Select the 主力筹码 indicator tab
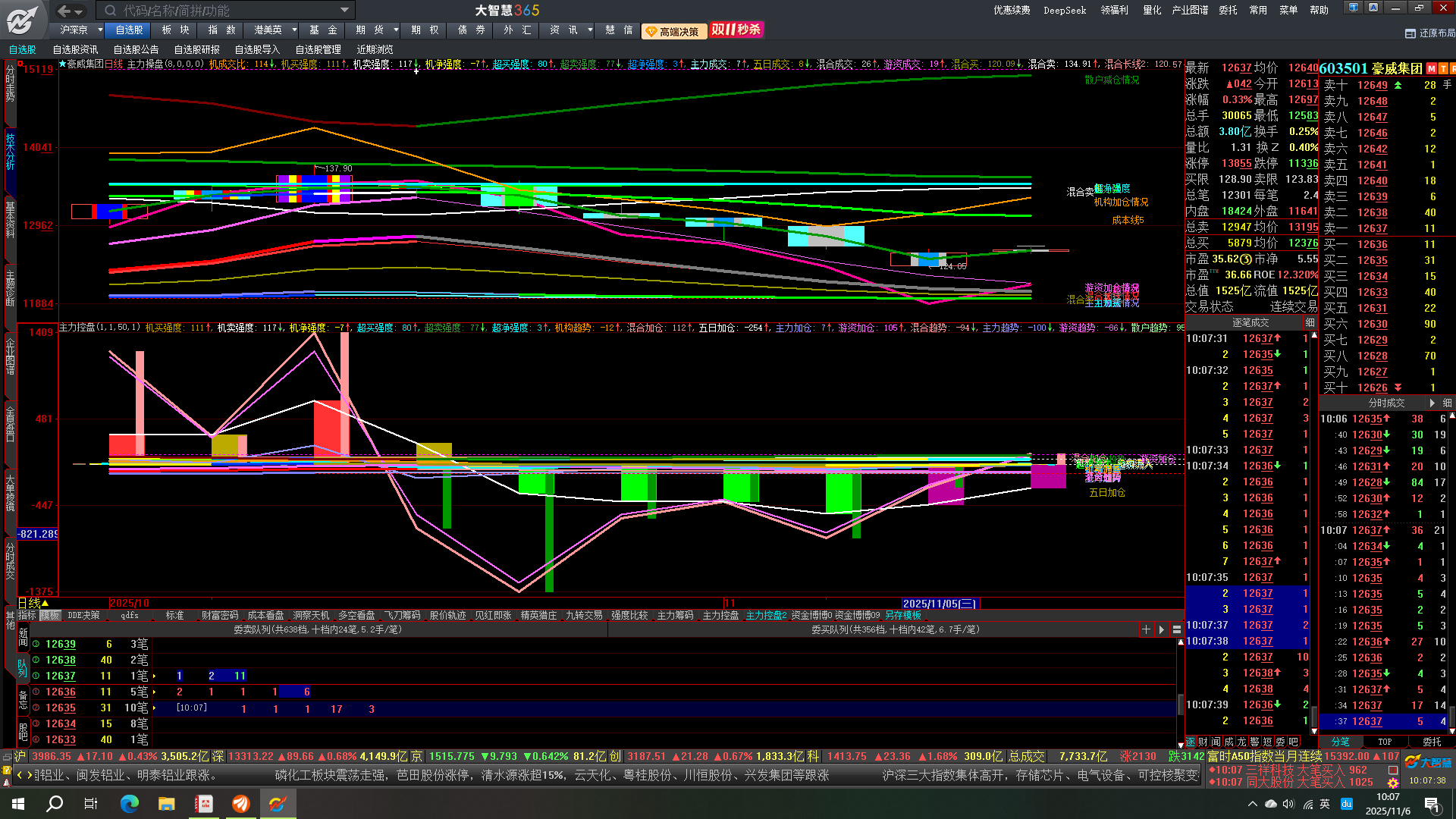The width and height of the screenshot is (1456, 819). pyautogui.click(x=675, y=616)
